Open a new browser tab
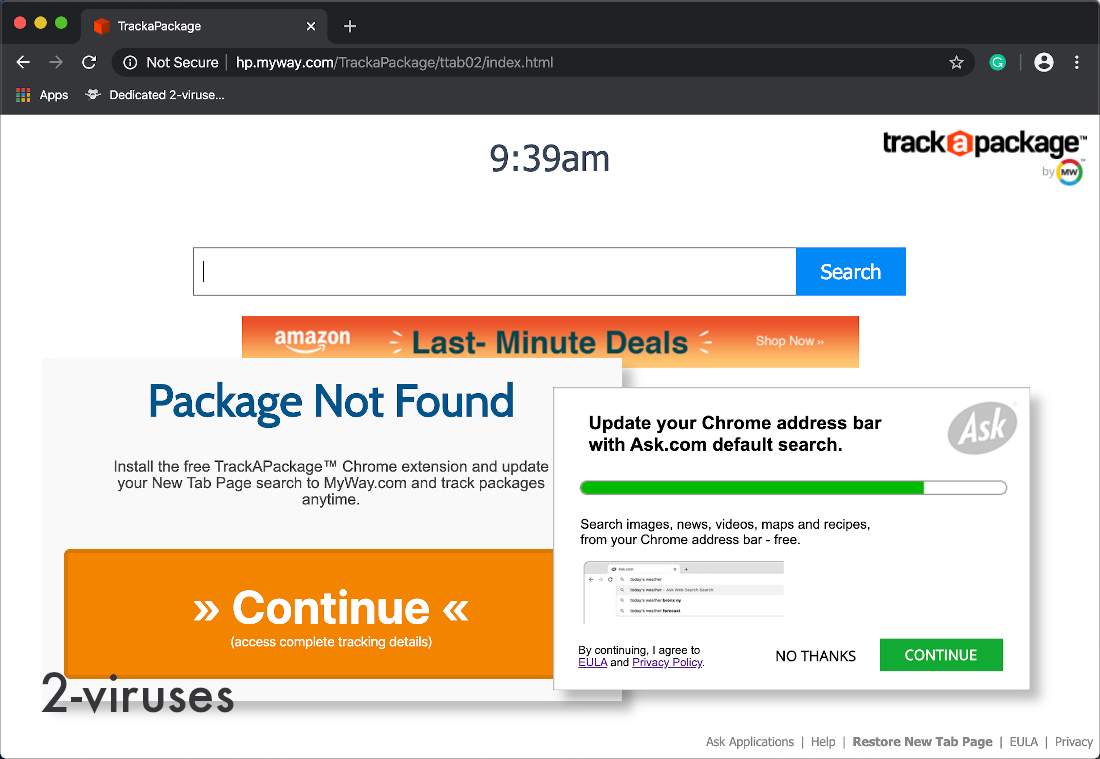Image resolution: width=1100 pixels, height=759 pixels. 349,26
